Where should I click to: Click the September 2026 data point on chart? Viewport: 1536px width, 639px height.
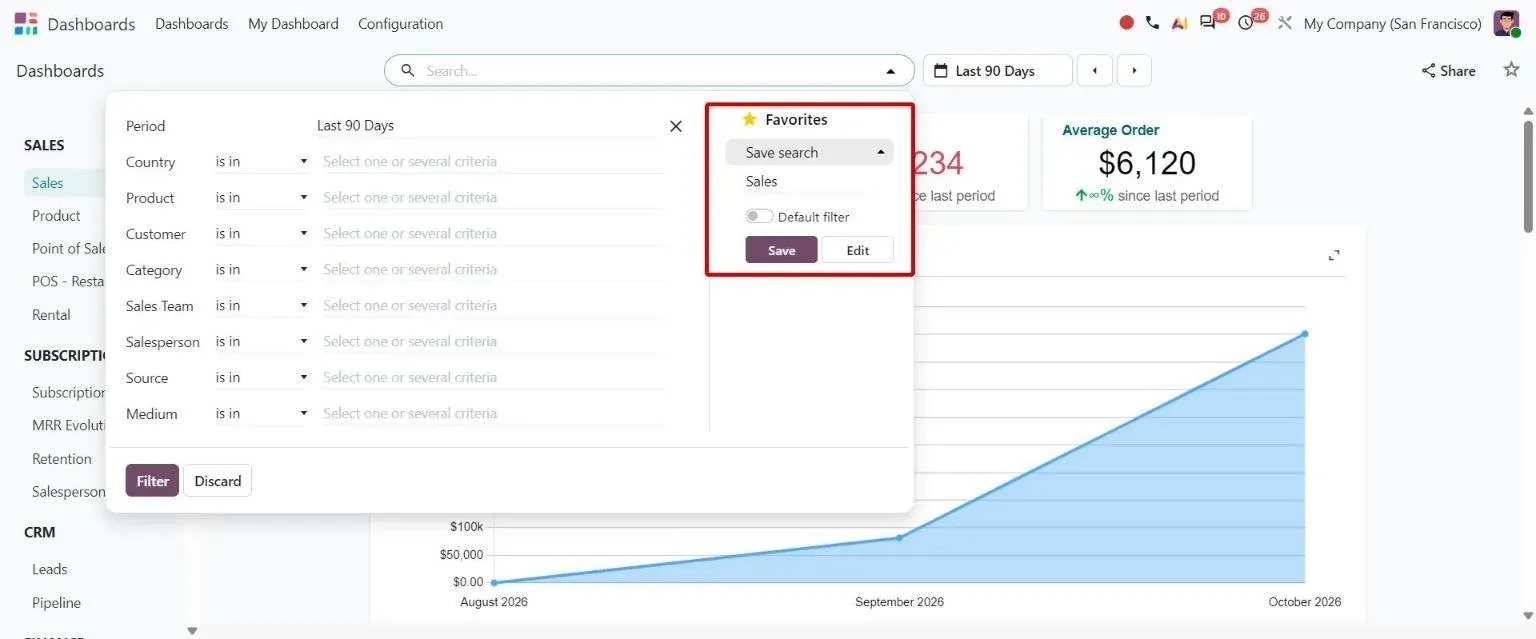899,538
